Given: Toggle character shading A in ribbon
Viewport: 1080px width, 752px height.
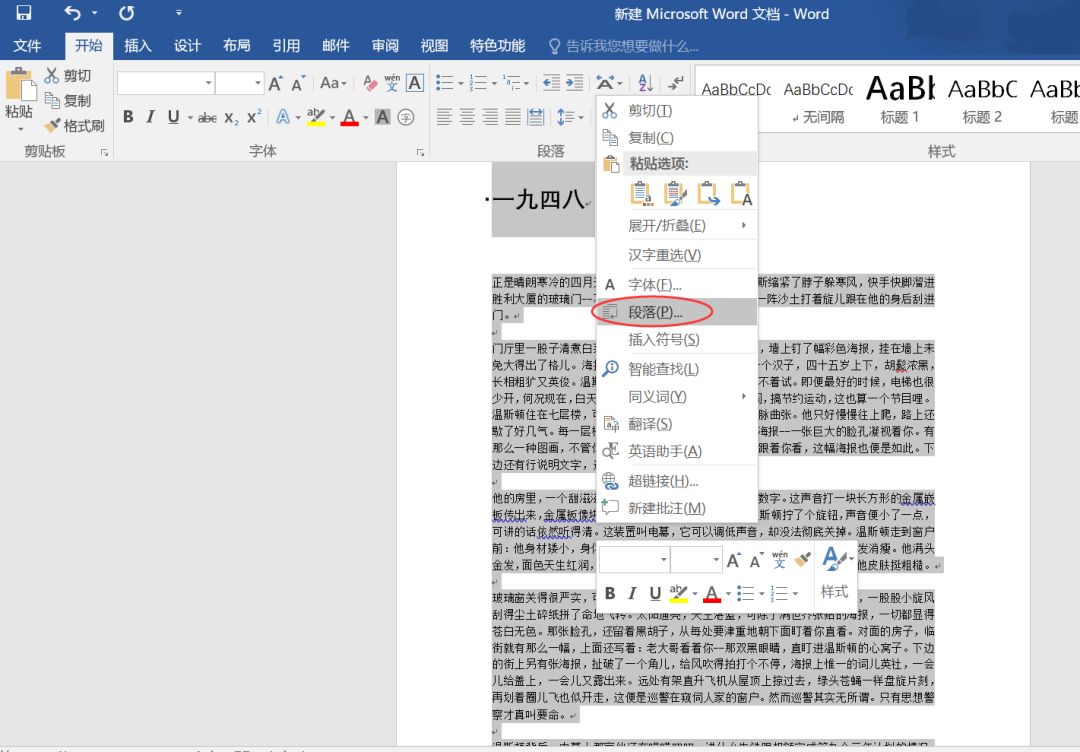Looking at the screenshot, I should 383,117.
